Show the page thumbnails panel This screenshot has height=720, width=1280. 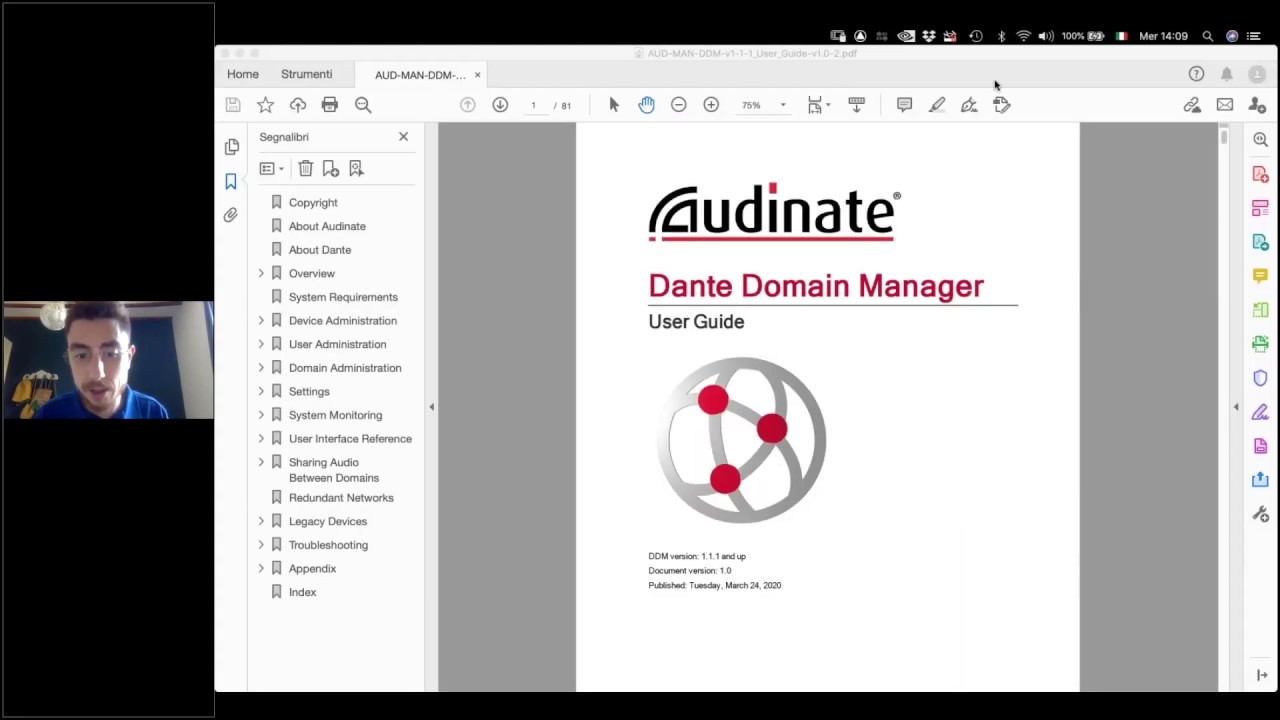click(231, 147)
